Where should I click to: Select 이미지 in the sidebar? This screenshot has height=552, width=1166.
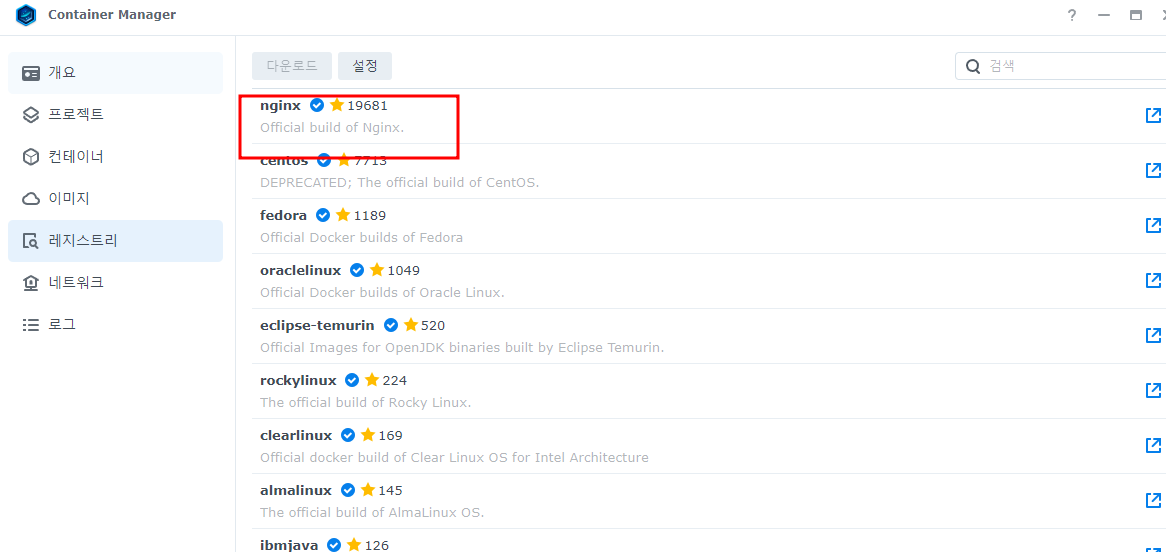(x=115, y=199)
